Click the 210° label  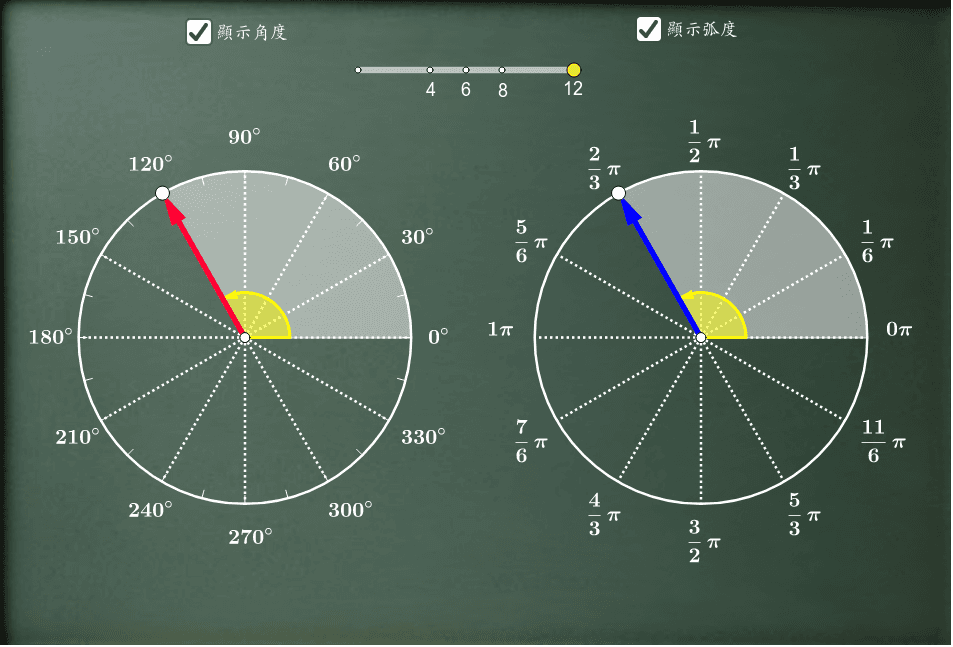[x=77, y=437]
